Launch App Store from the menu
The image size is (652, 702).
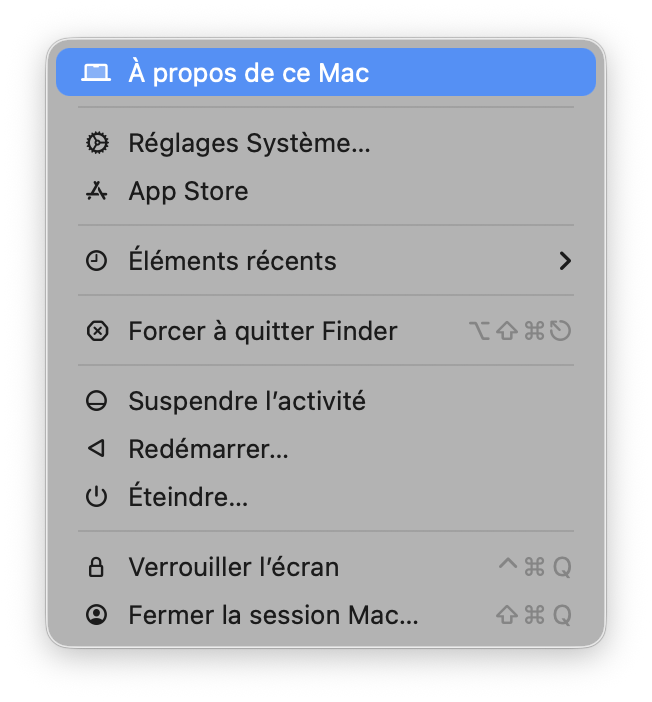coord(188,191)
